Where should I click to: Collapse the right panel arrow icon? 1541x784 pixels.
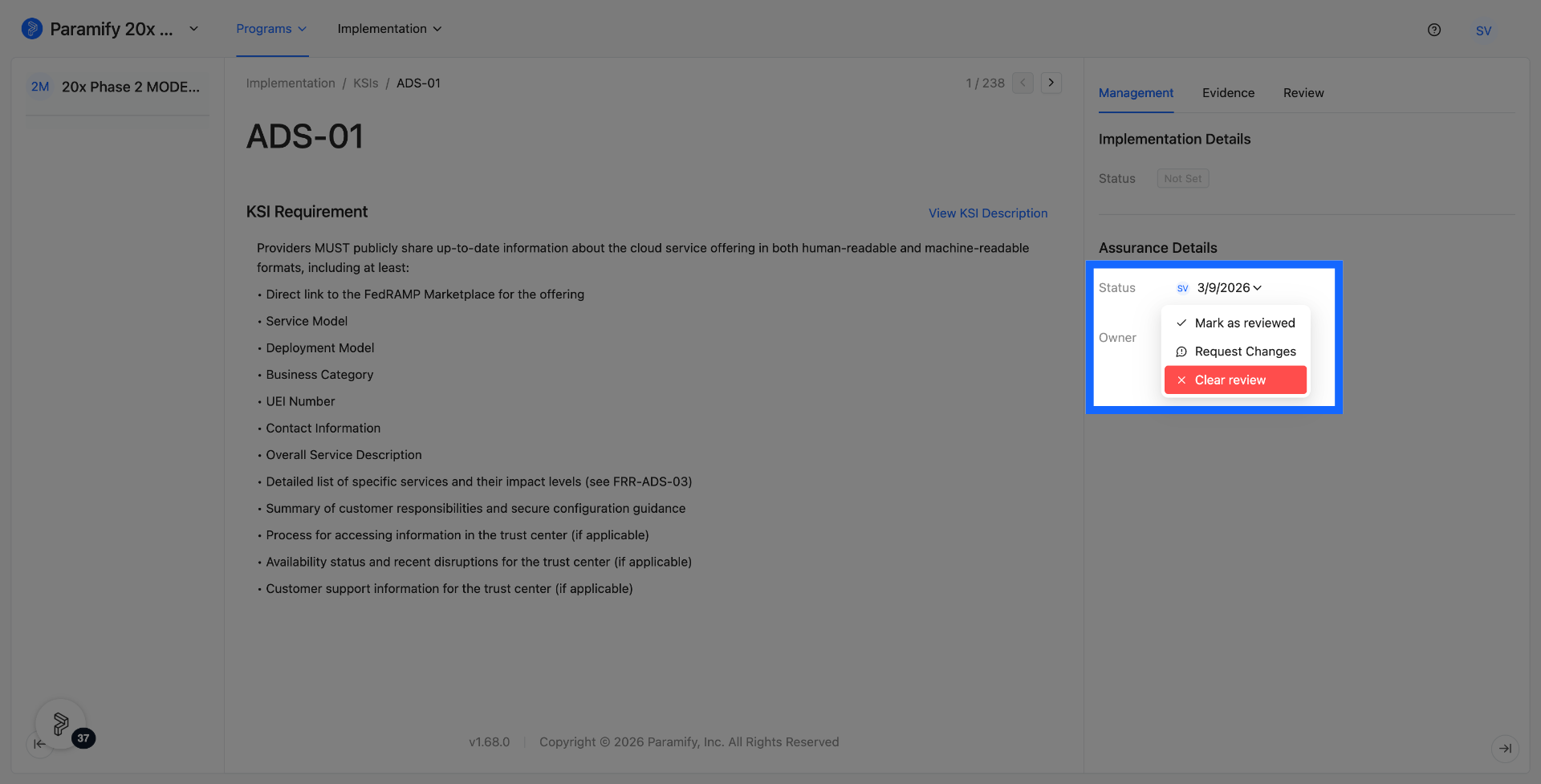(x=1505, y=748)
